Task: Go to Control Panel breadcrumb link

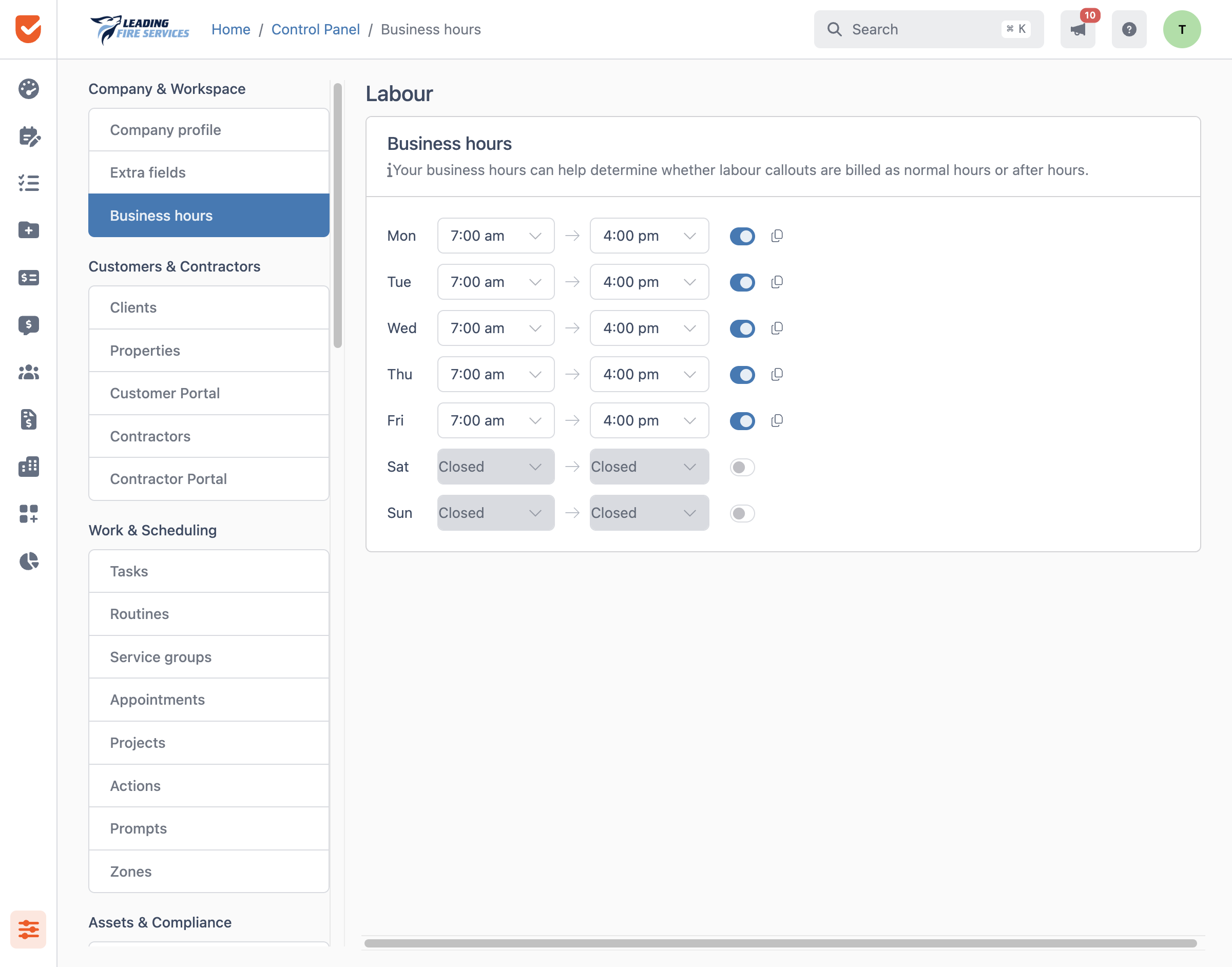Action: click(315, 29)
